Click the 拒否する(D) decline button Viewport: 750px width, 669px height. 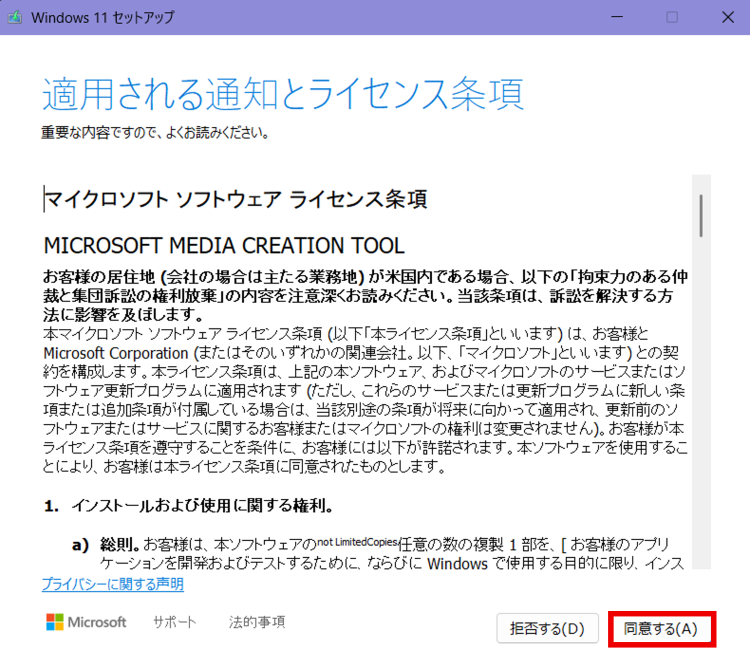[x=547, y=628]
